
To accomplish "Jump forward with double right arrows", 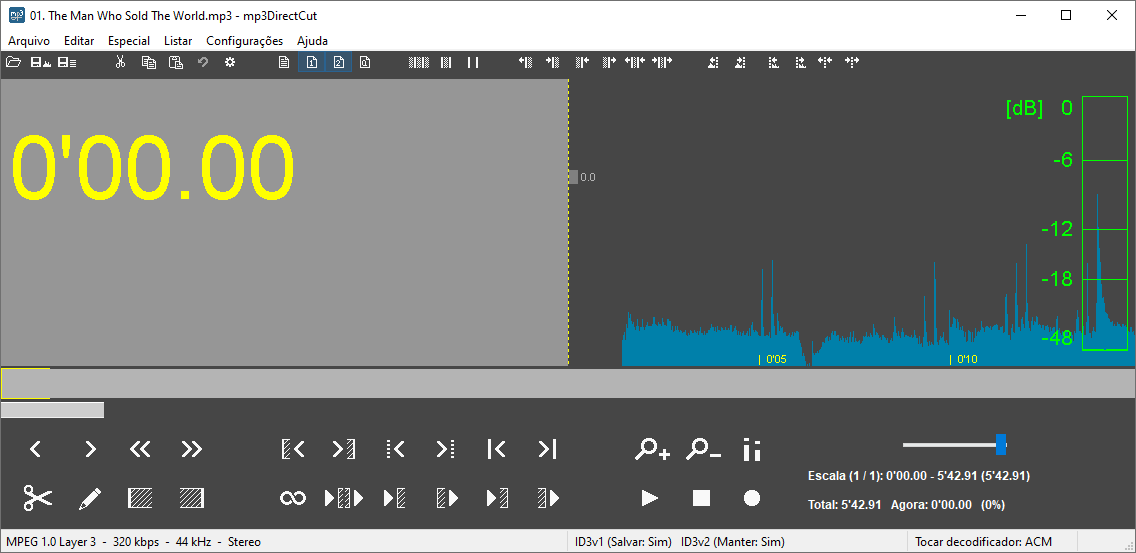I will point(191,449).
